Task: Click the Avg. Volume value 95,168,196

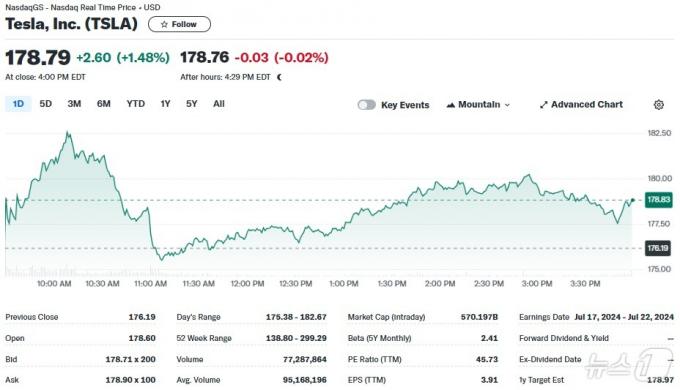Action: 305,380
